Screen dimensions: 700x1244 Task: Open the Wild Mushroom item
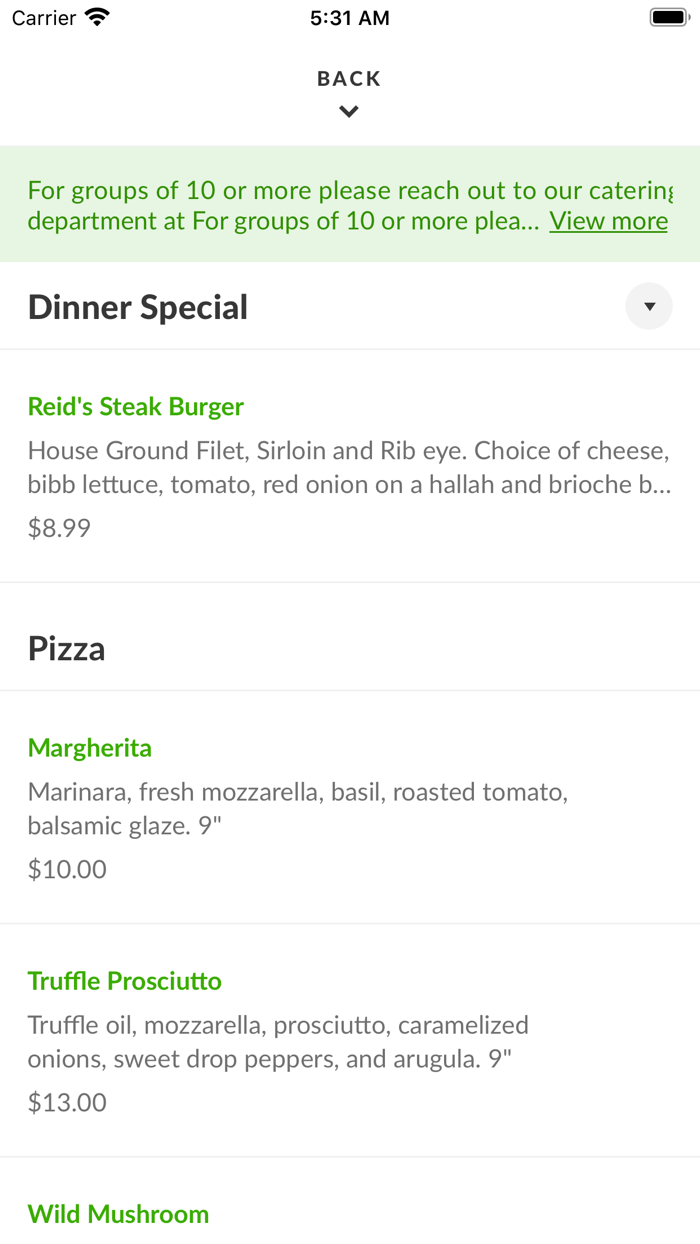[118, 1213]
